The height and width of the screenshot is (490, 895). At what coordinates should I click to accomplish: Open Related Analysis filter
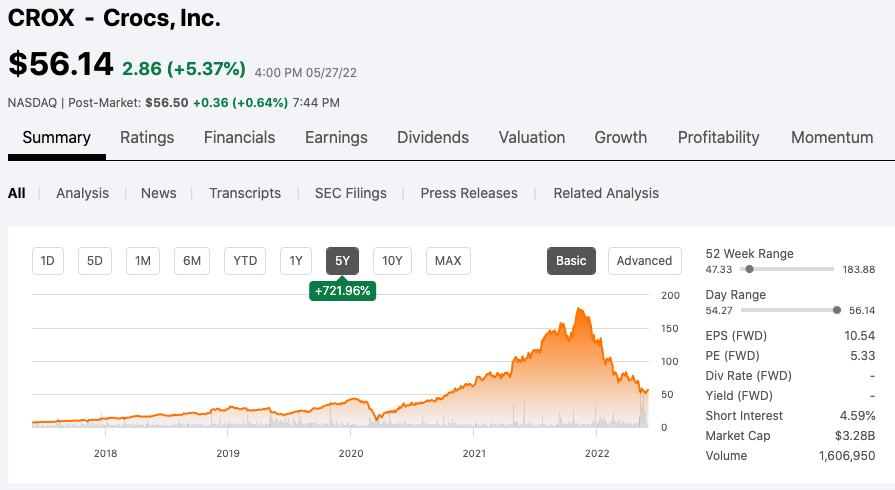coord(606,193)
